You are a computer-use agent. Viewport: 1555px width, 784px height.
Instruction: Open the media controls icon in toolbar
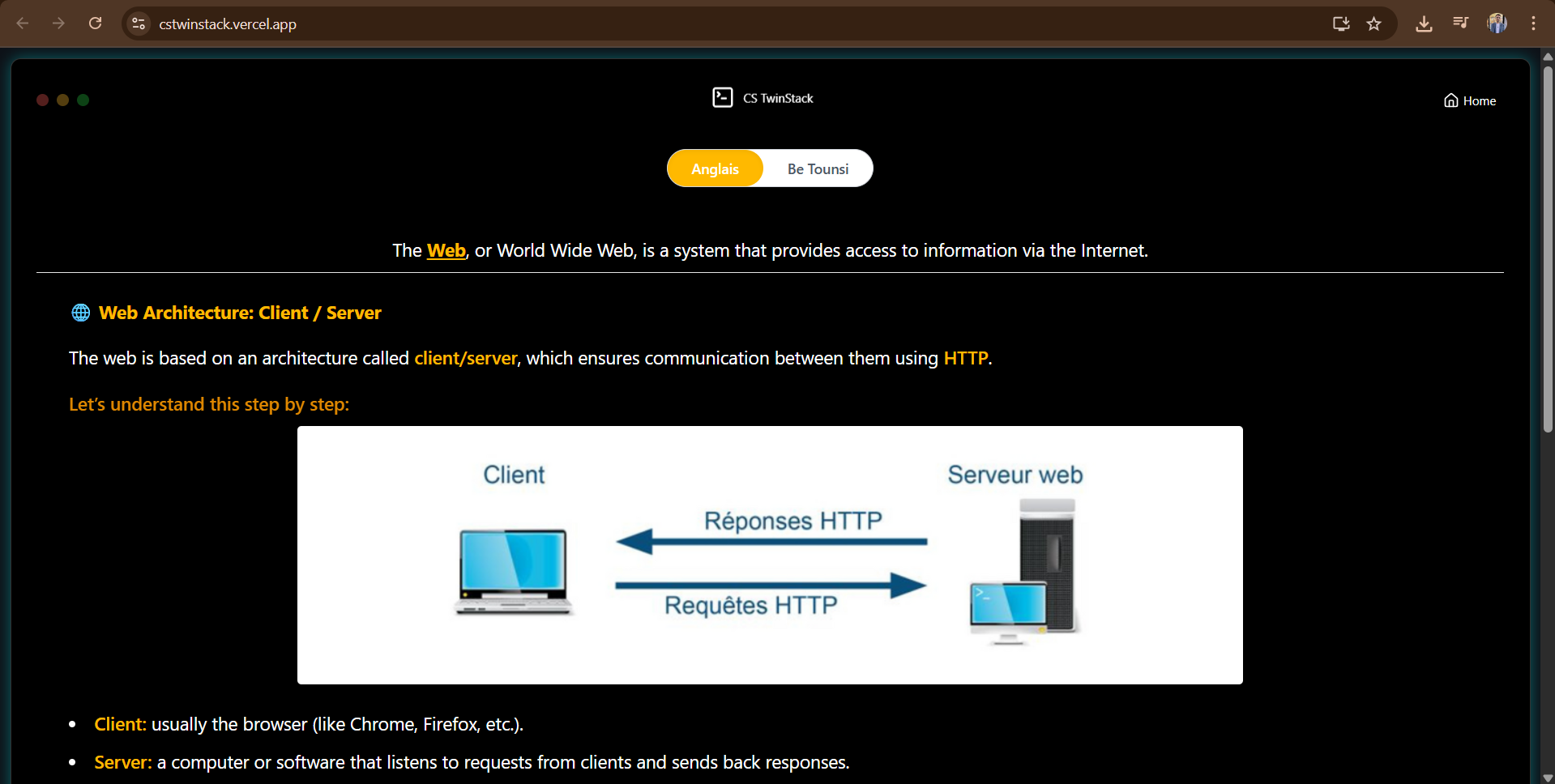[x=1460, y=23]
